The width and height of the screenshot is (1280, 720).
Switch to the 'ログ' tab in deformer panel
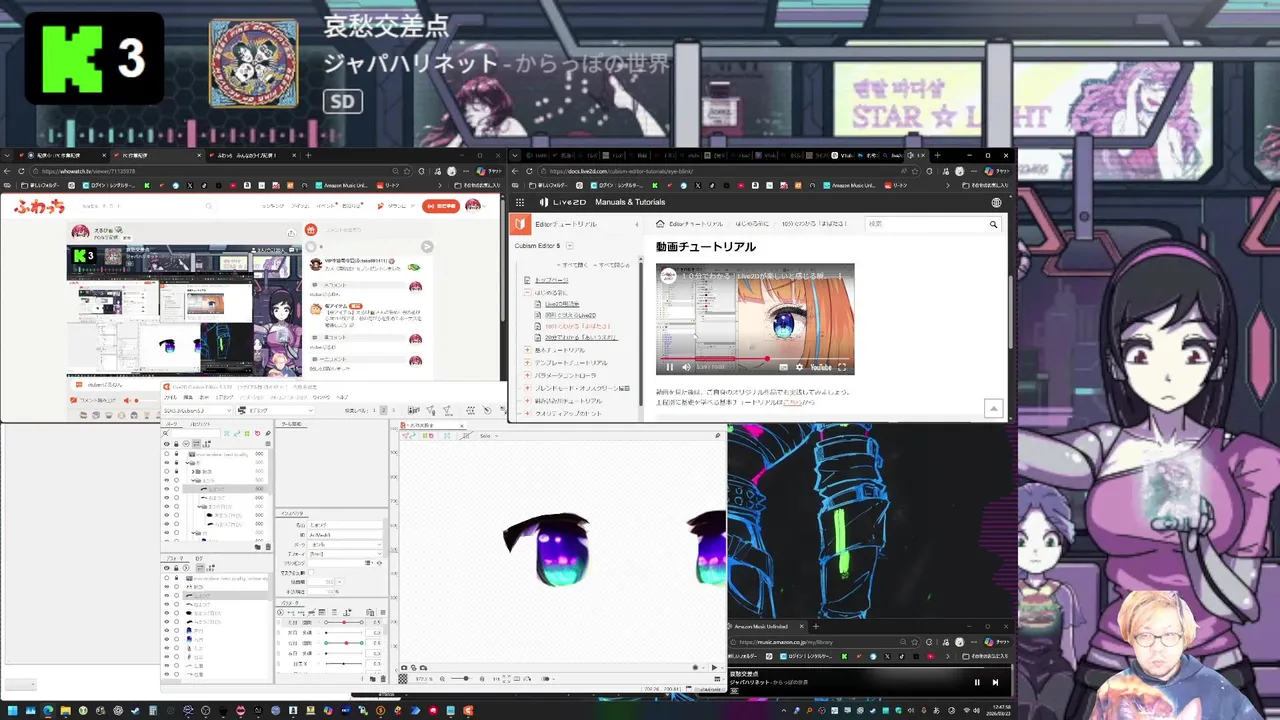[199, 558]
